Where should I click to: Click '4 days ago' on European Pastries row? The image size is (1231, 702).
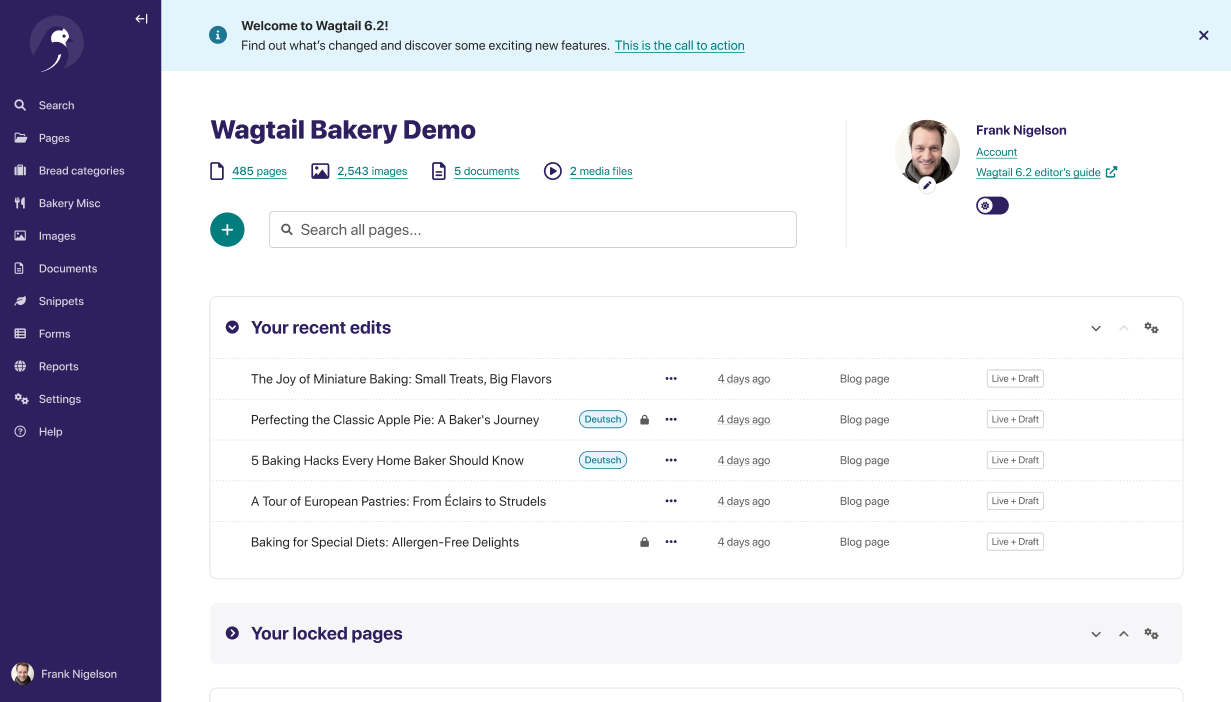(x=744, y=502)
